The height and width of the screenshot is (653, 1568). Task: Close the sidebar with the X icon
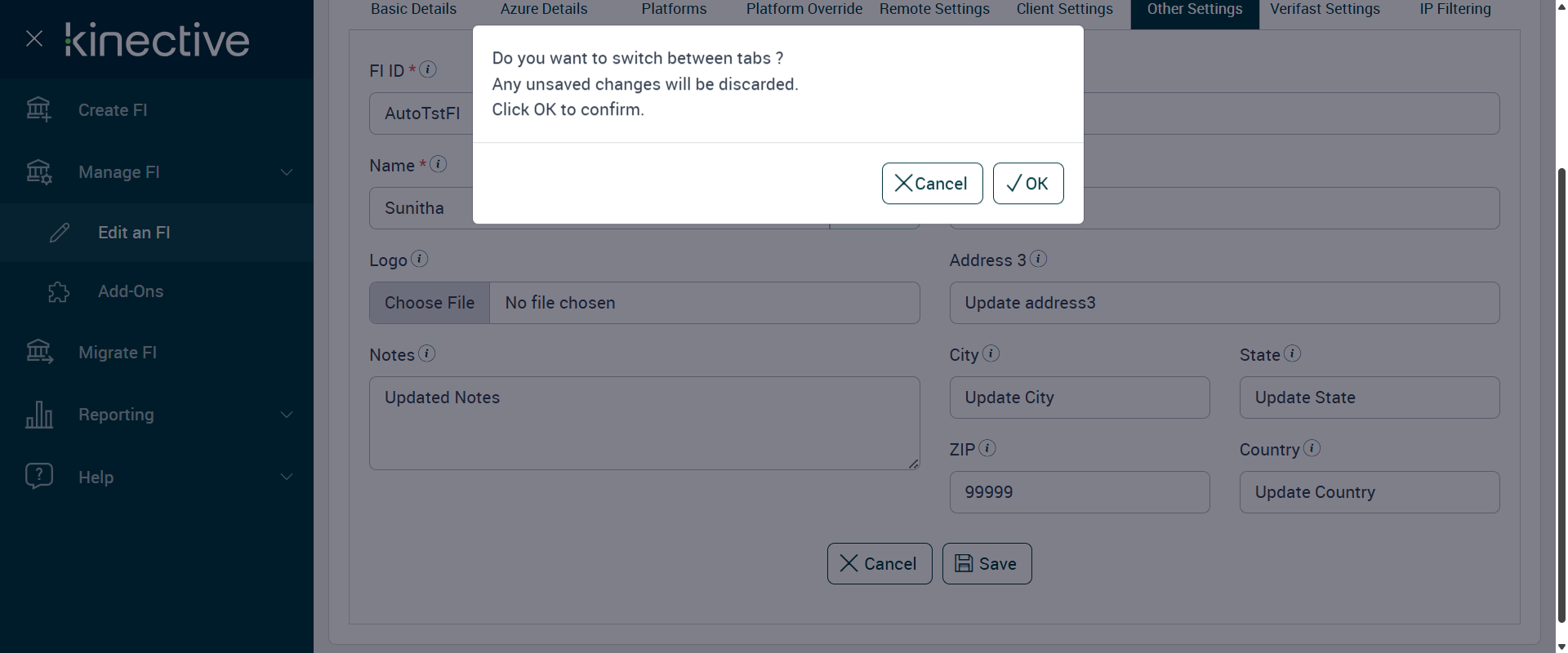34,38
